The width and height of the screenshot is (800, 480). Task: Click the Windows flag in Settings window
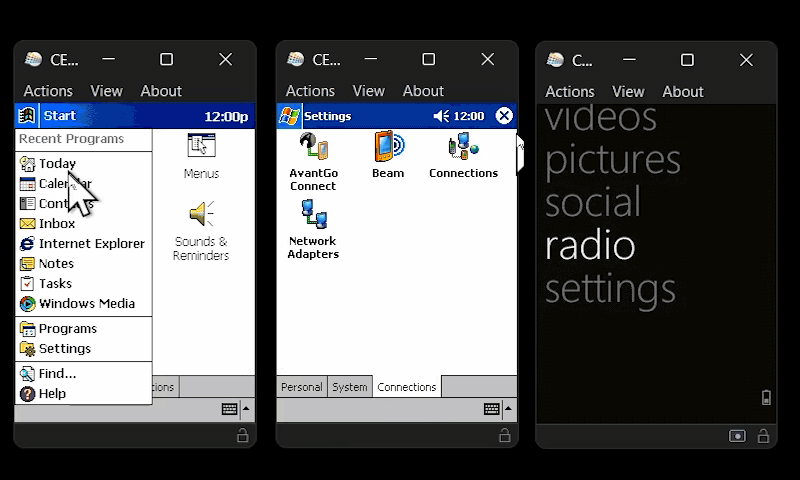(289, 116)
